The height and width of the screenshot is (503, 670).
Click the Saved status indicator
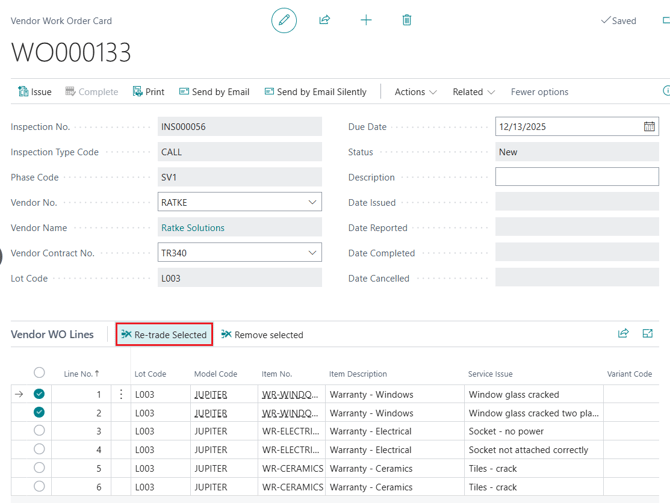point(618,21)
